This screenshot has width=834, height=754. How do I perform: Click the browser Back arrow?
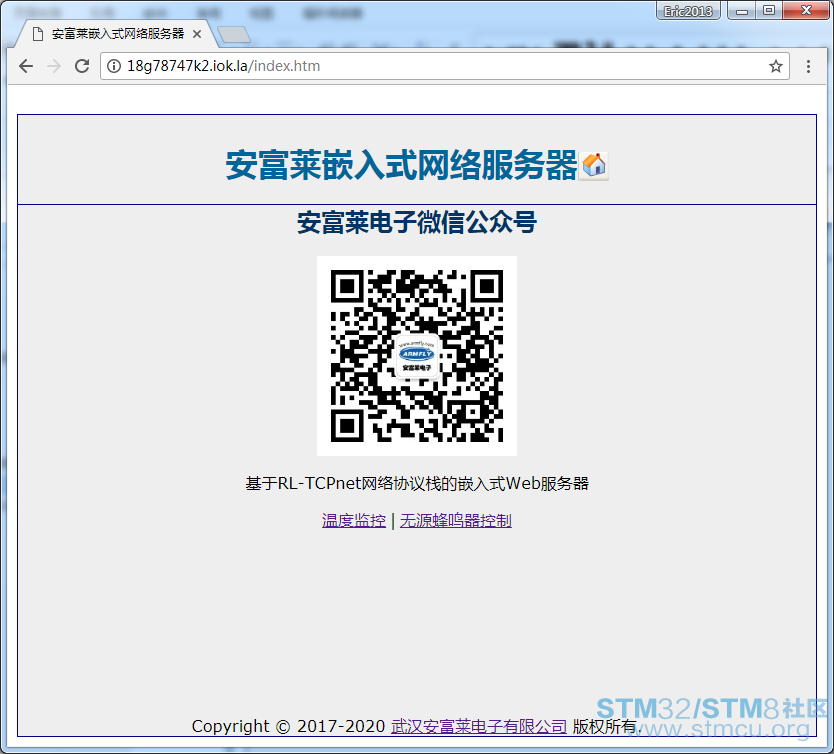pos(26,66)
